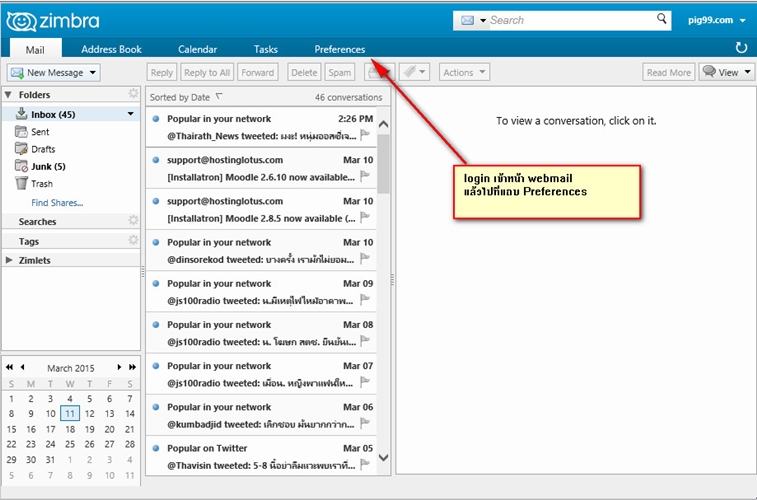Select March 31 in mini calendar
The height and width of the screenshot is (500, 757).
(x=50, y=459)
